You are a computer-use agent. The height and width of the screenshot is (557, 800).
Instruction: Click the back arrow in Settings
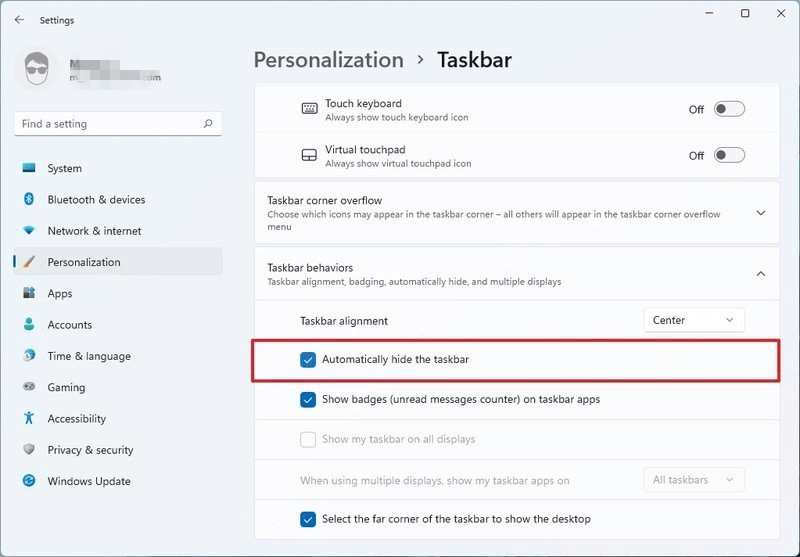click(20, 19)
